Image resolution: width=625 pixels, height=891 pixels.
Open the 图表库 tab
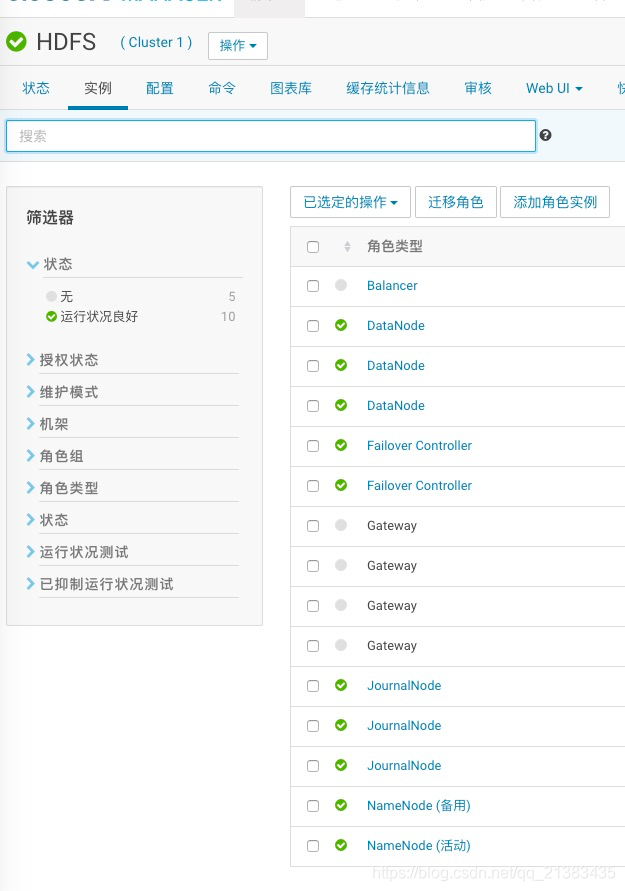click(291, 88)
